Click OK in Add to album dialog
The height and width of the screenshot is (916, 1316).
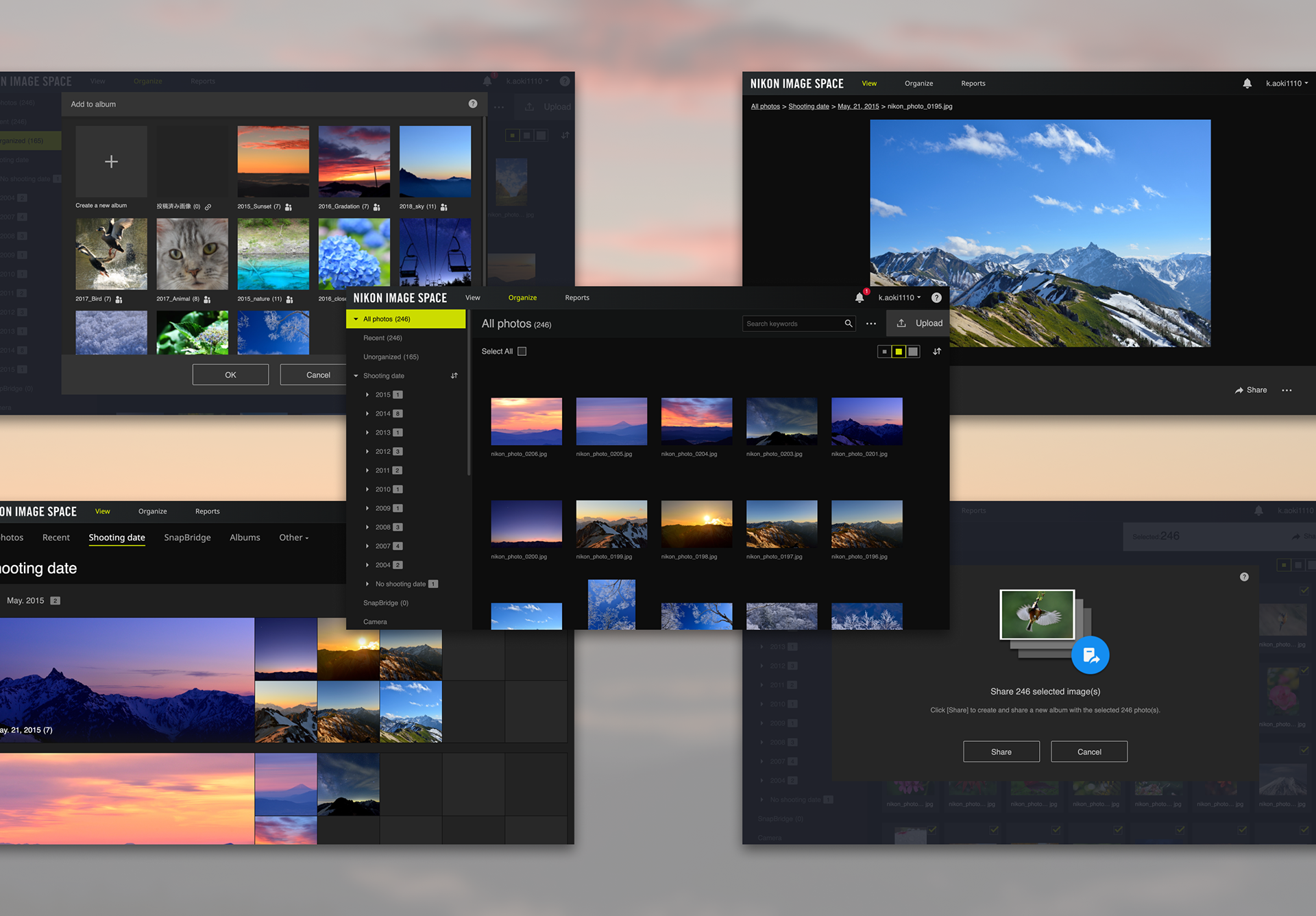tap(230, 375)
